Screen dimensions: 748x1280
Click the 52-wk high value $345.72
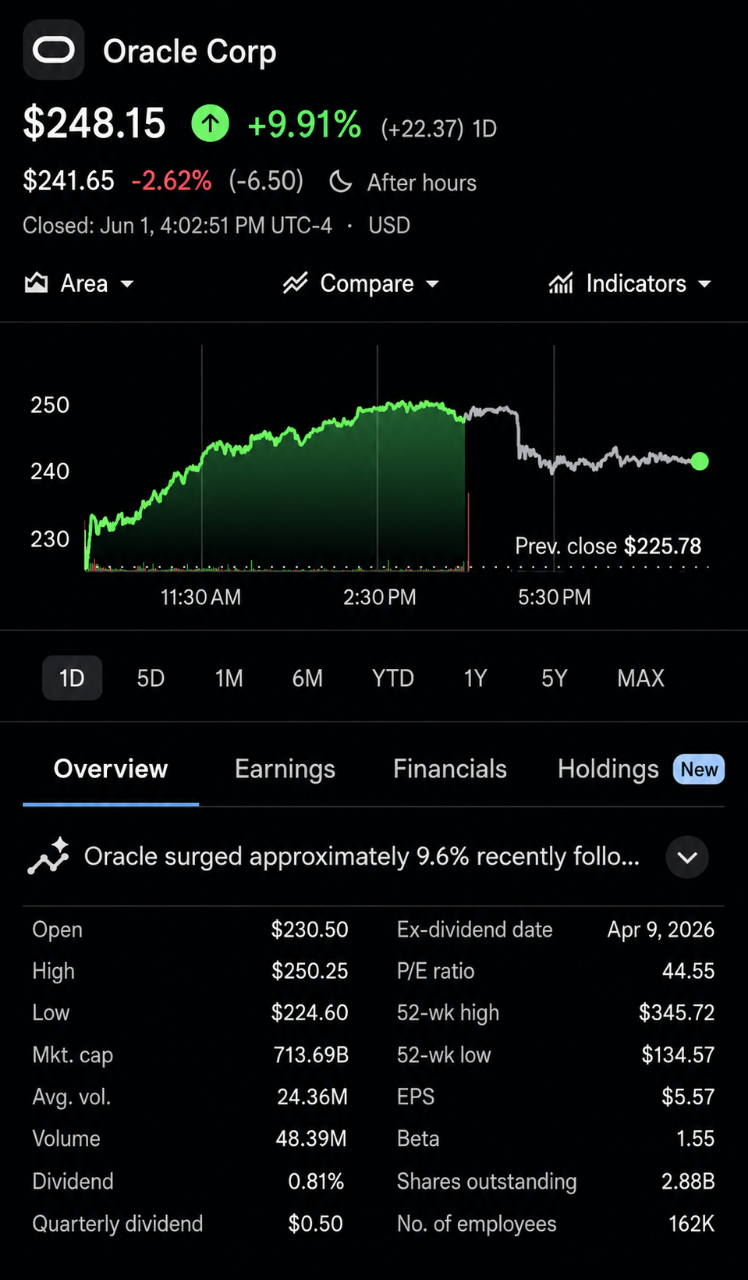[x=677, y=1013]
